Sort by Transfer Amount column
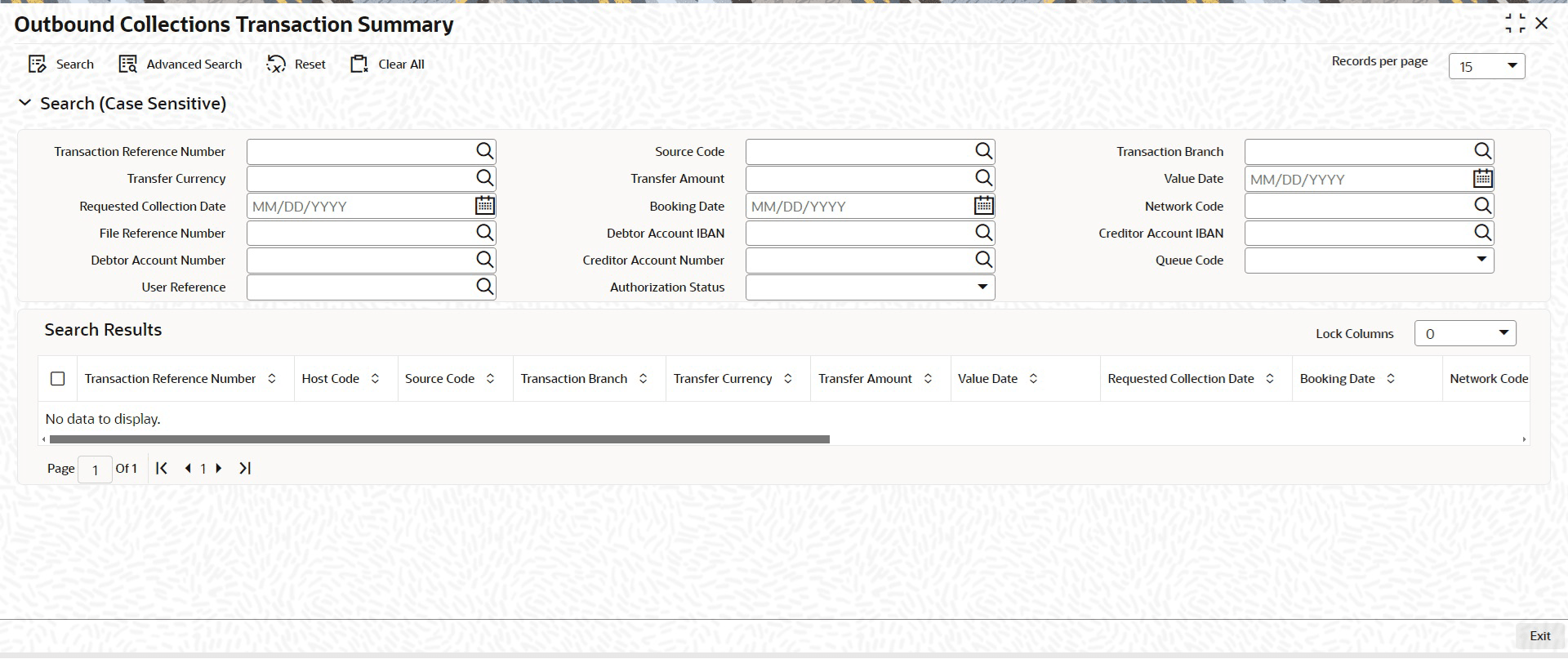This screenshot has width=1568, height=659. click(928, 379)
